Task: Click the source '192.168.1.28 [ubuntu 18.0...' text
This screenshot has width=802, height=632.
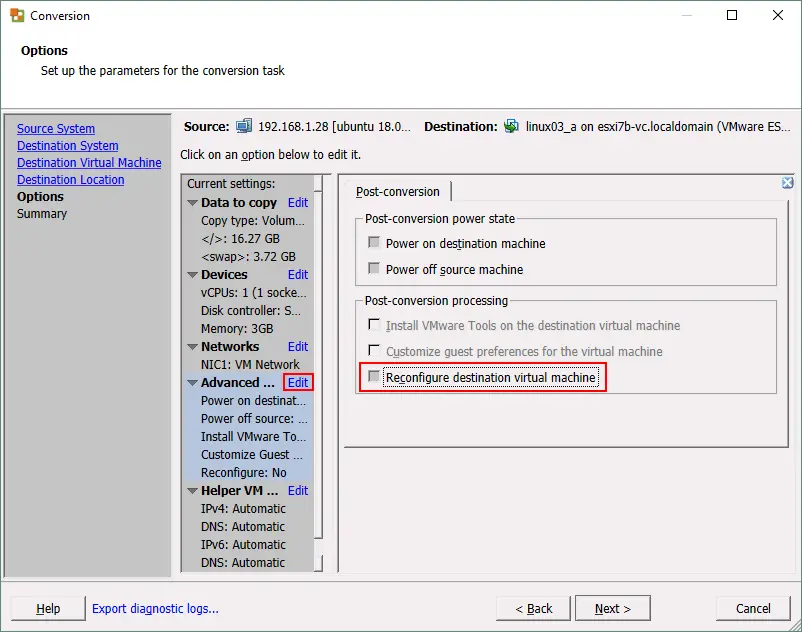Action: click(x=334, y=126)
